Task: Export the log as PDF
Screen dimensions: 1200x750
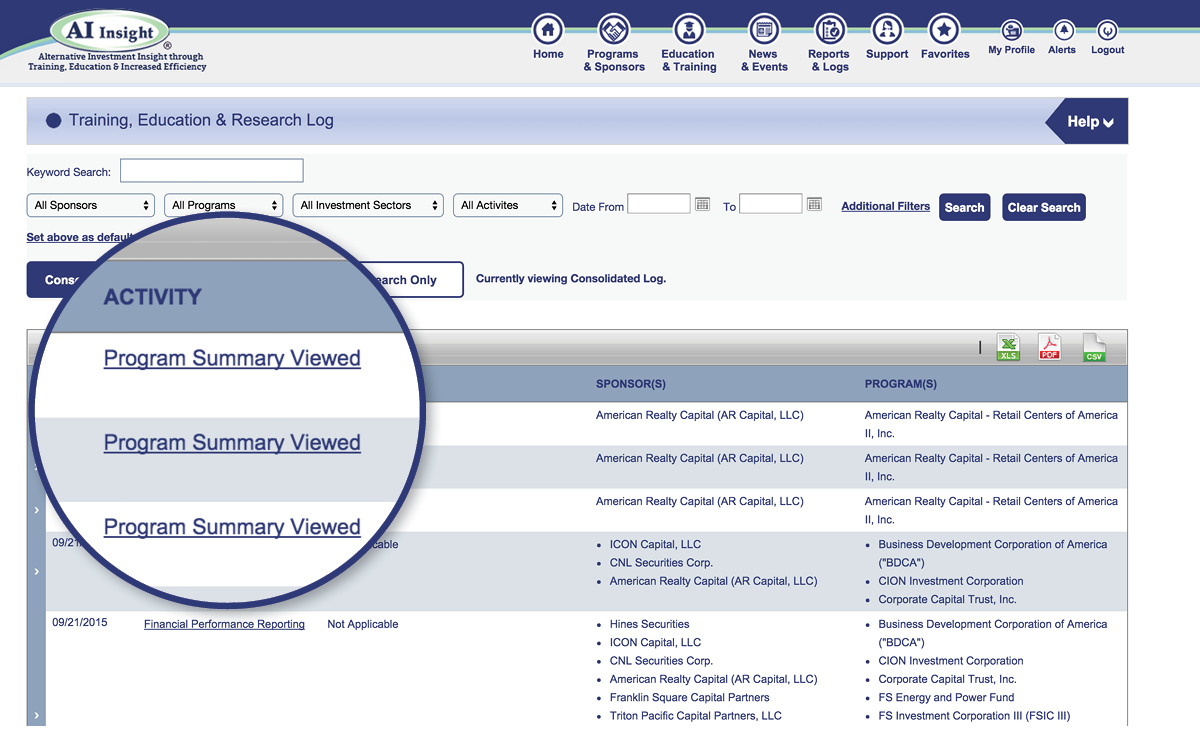Action: coord(1049,347)
